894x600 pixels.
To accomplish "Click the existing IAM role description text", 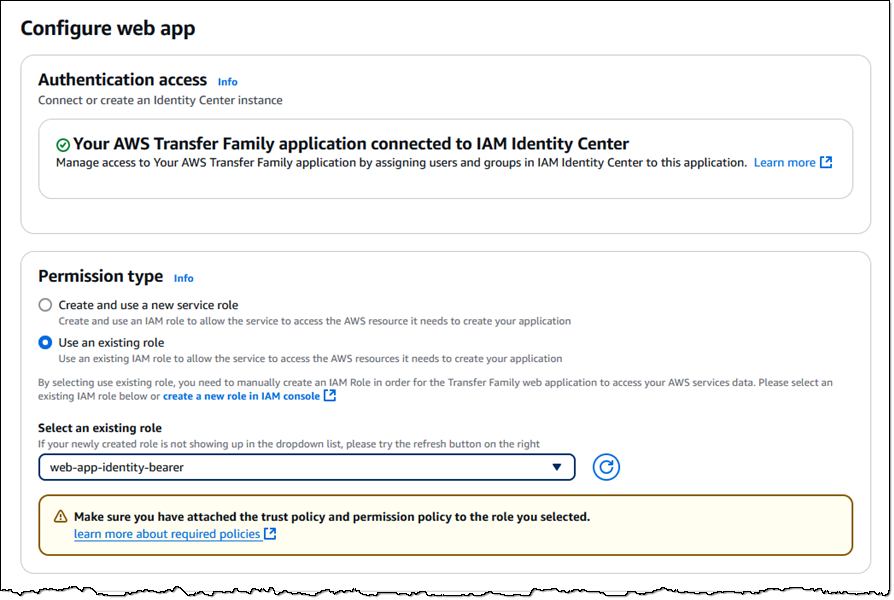I will tap(310, 359).
